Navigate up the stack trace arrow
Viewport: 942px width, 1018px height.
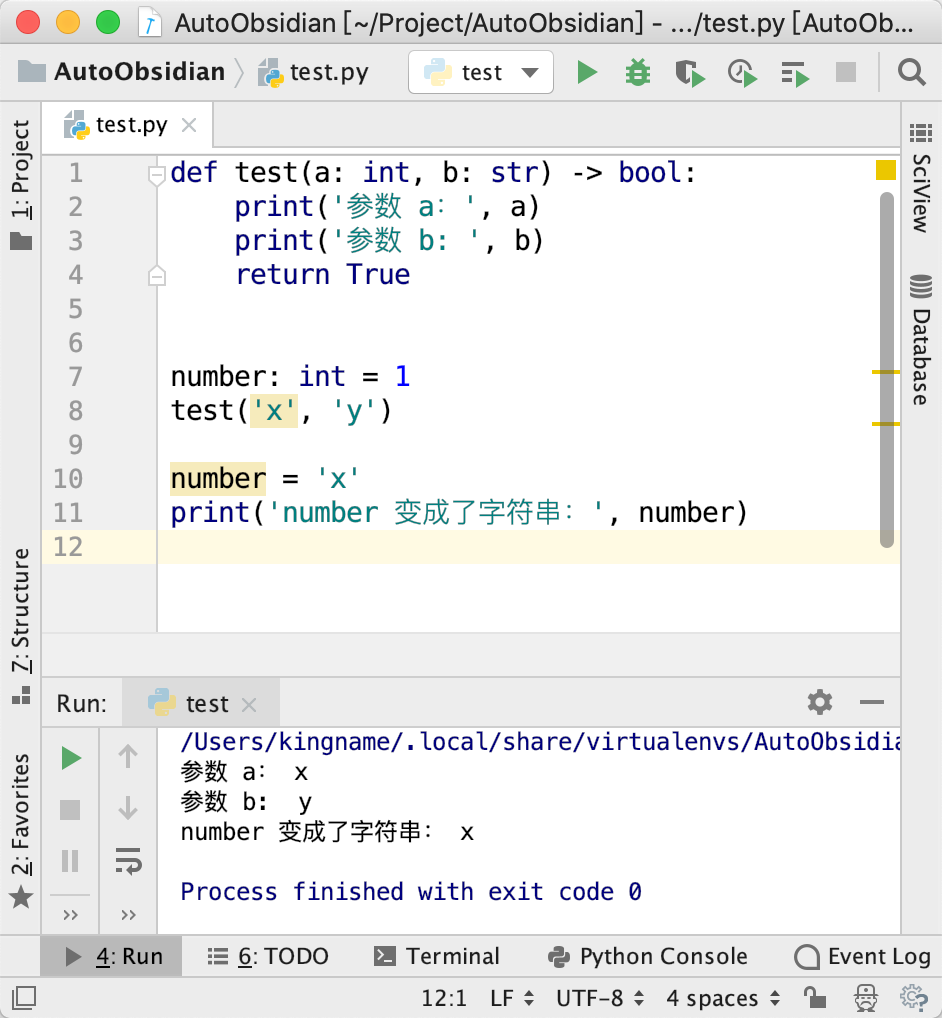click(128, 757)
